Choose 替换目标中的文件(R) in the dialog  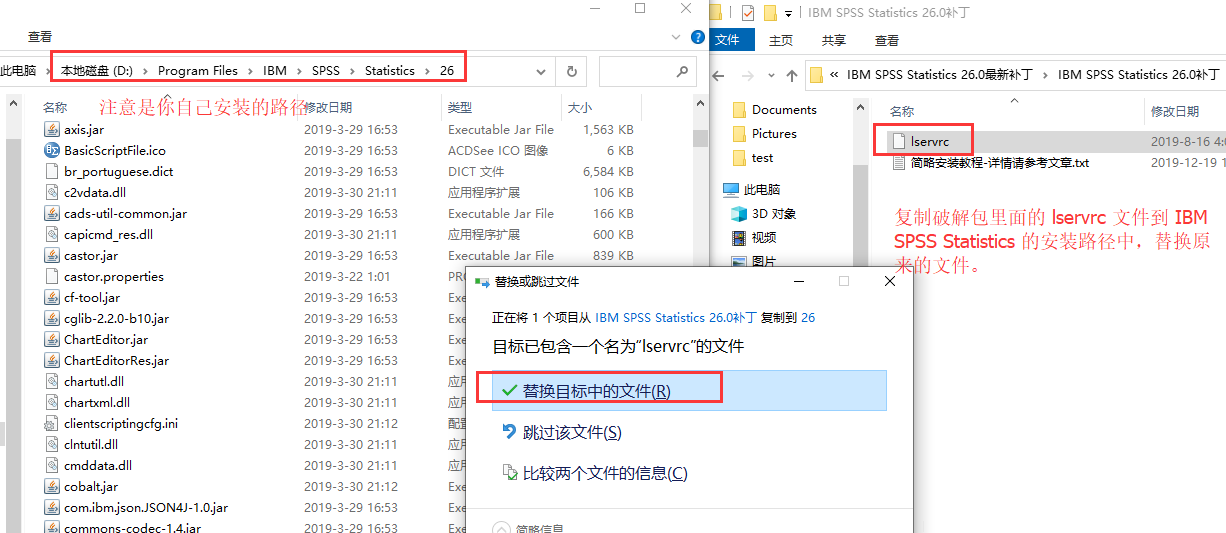coord(597,391)
